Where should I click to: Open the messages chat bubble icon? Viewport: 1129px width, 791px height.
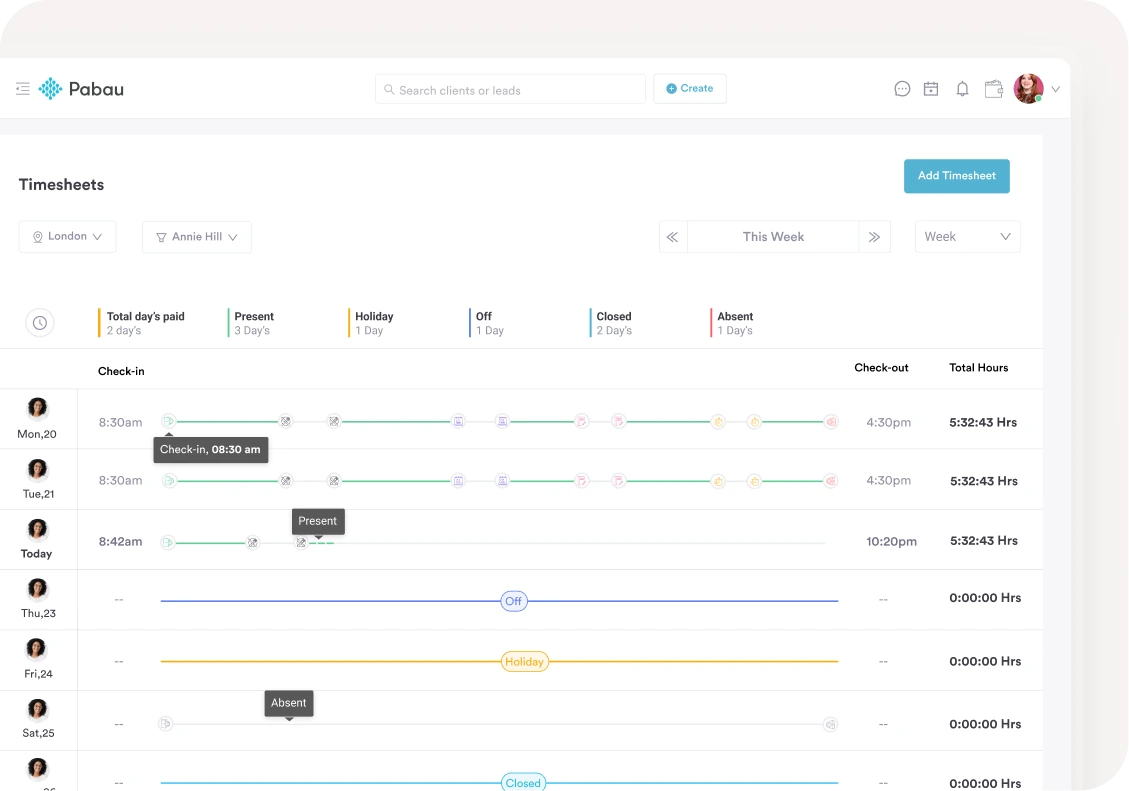click(x=902, y=89)
